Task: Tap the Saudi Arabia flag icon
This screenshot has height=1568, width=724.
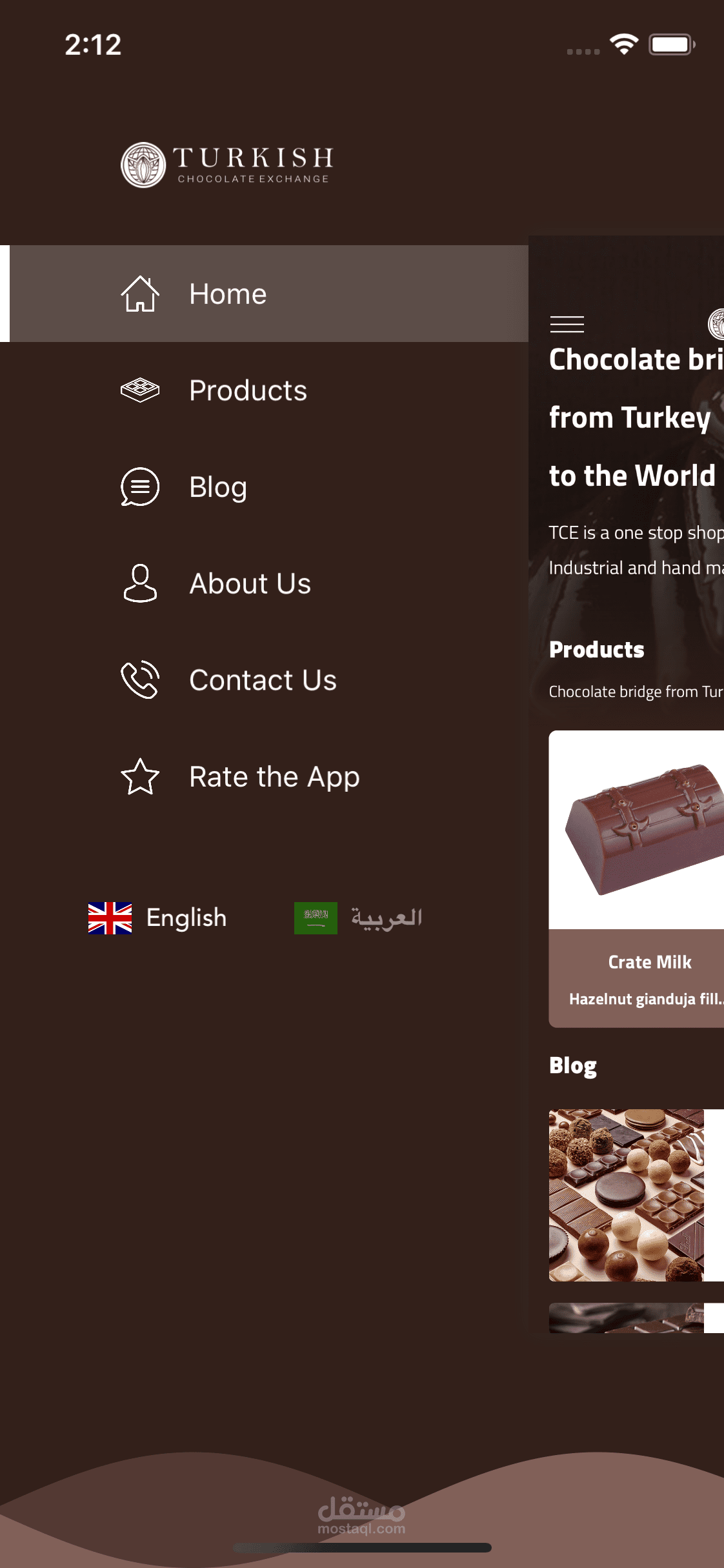Action: click(316, 918)
